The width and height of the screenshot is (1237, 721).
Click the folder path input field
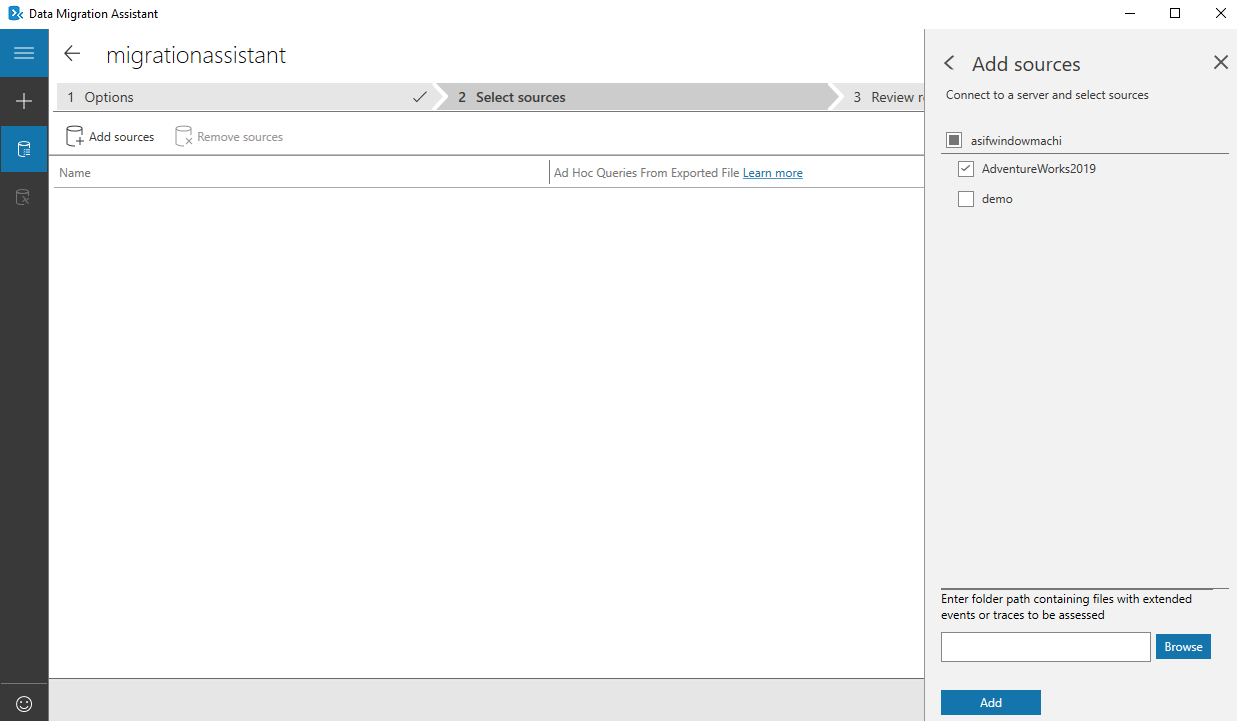pyautogui.click(x=1045, y=647)
